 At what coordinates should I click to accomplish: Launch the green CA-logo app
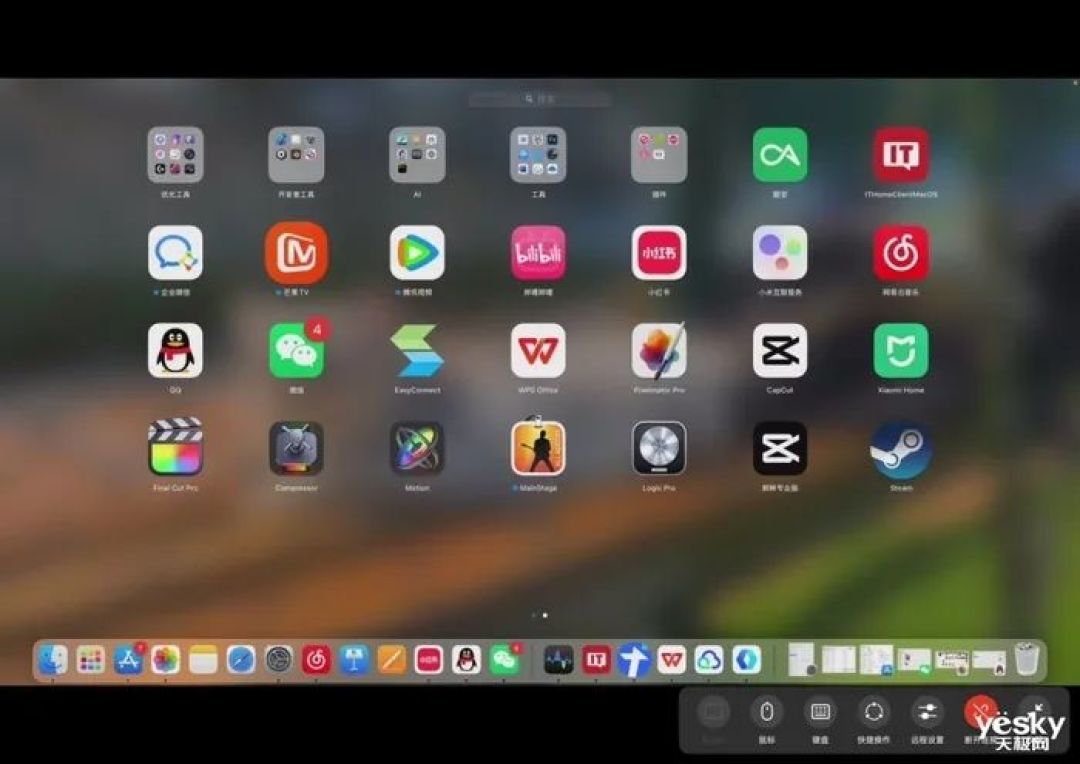(780, 155)
